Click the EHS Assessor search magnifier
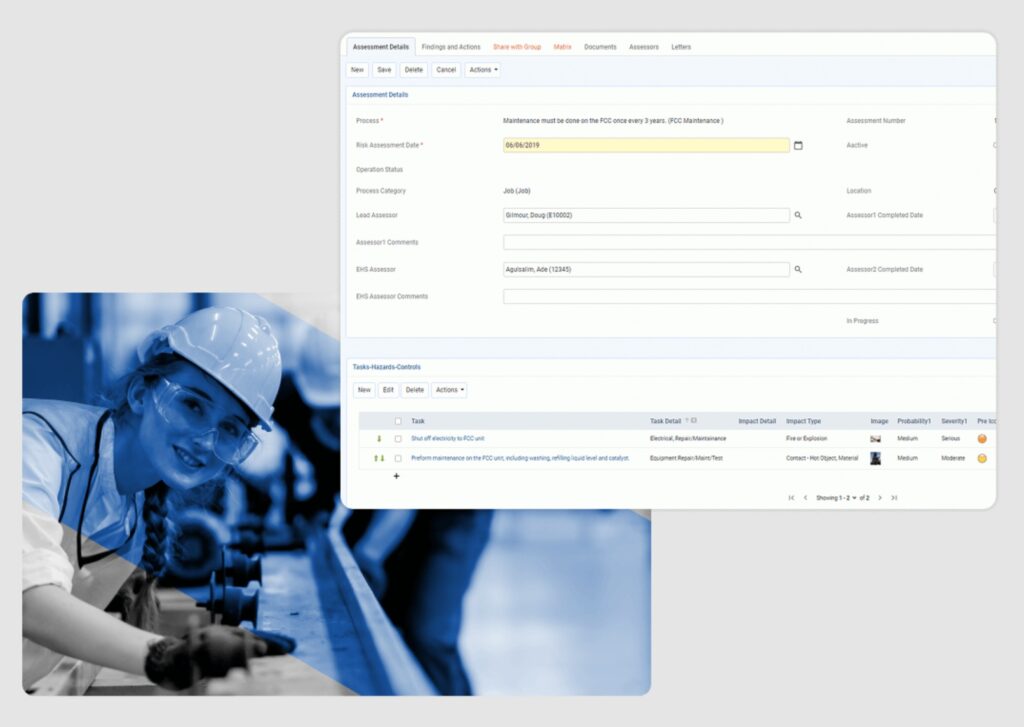 (x=798, y=269)
